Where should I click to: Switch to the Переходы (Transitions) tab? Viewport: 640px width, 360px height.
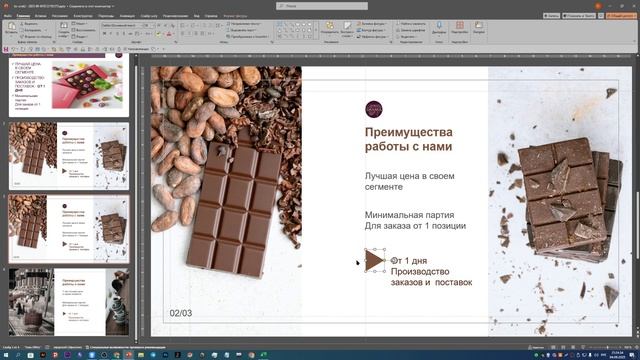click(x=106, y=16)
